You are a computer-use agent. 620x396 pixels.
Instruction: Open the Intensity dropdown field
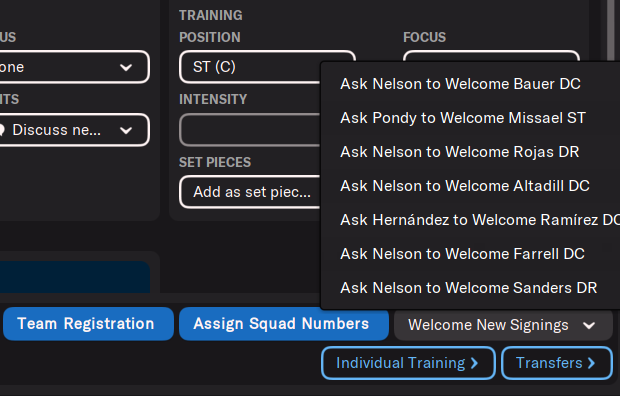point(250,130)
